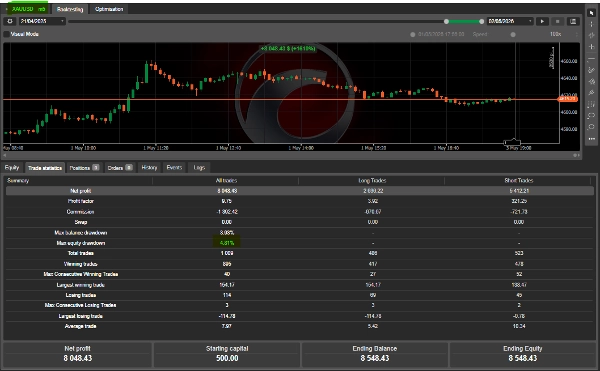600x371 pixels.
Task: Open the Equity tab
Action: [12, 168]
